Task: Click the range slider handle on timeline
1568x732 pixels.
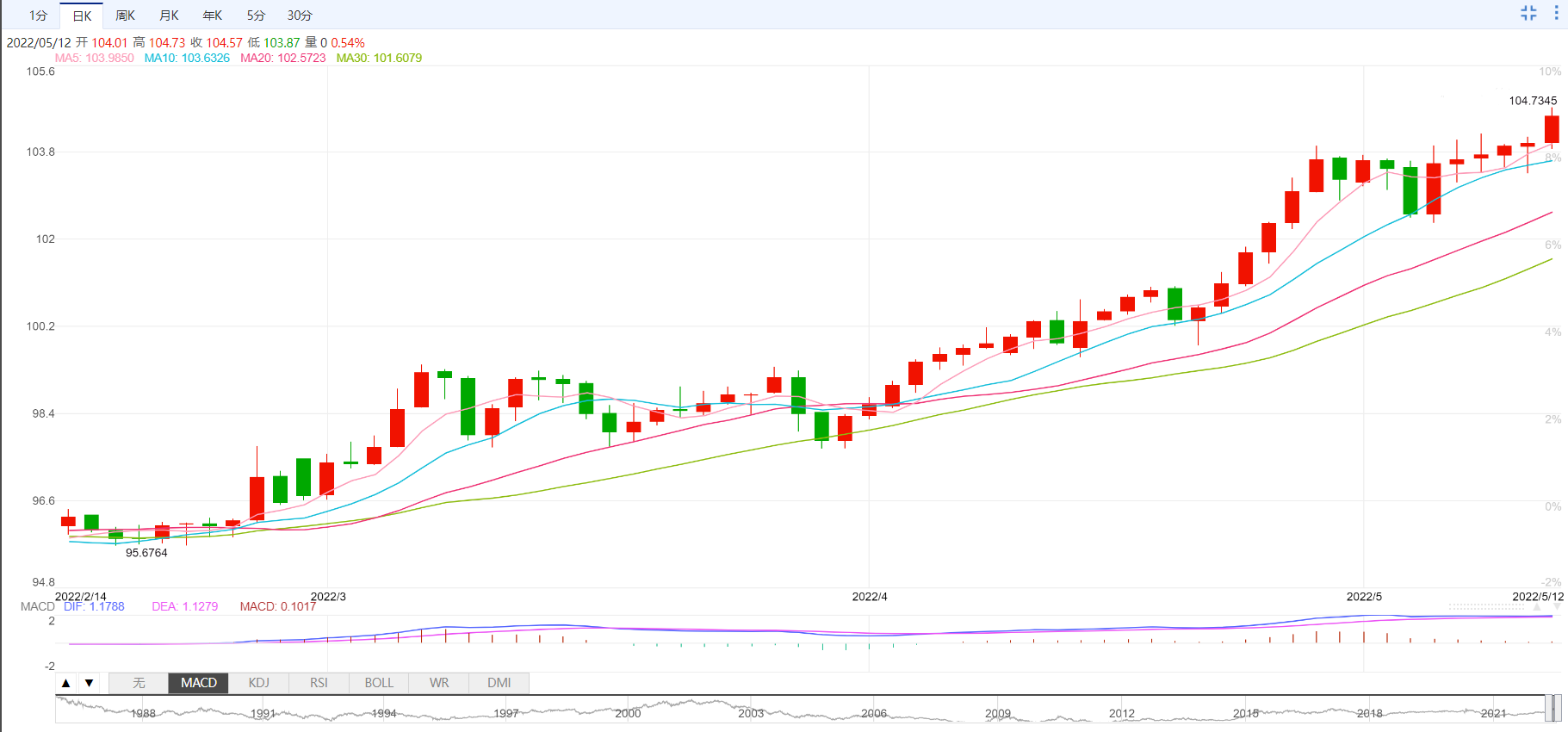Action: click(x=1553, y=708)
